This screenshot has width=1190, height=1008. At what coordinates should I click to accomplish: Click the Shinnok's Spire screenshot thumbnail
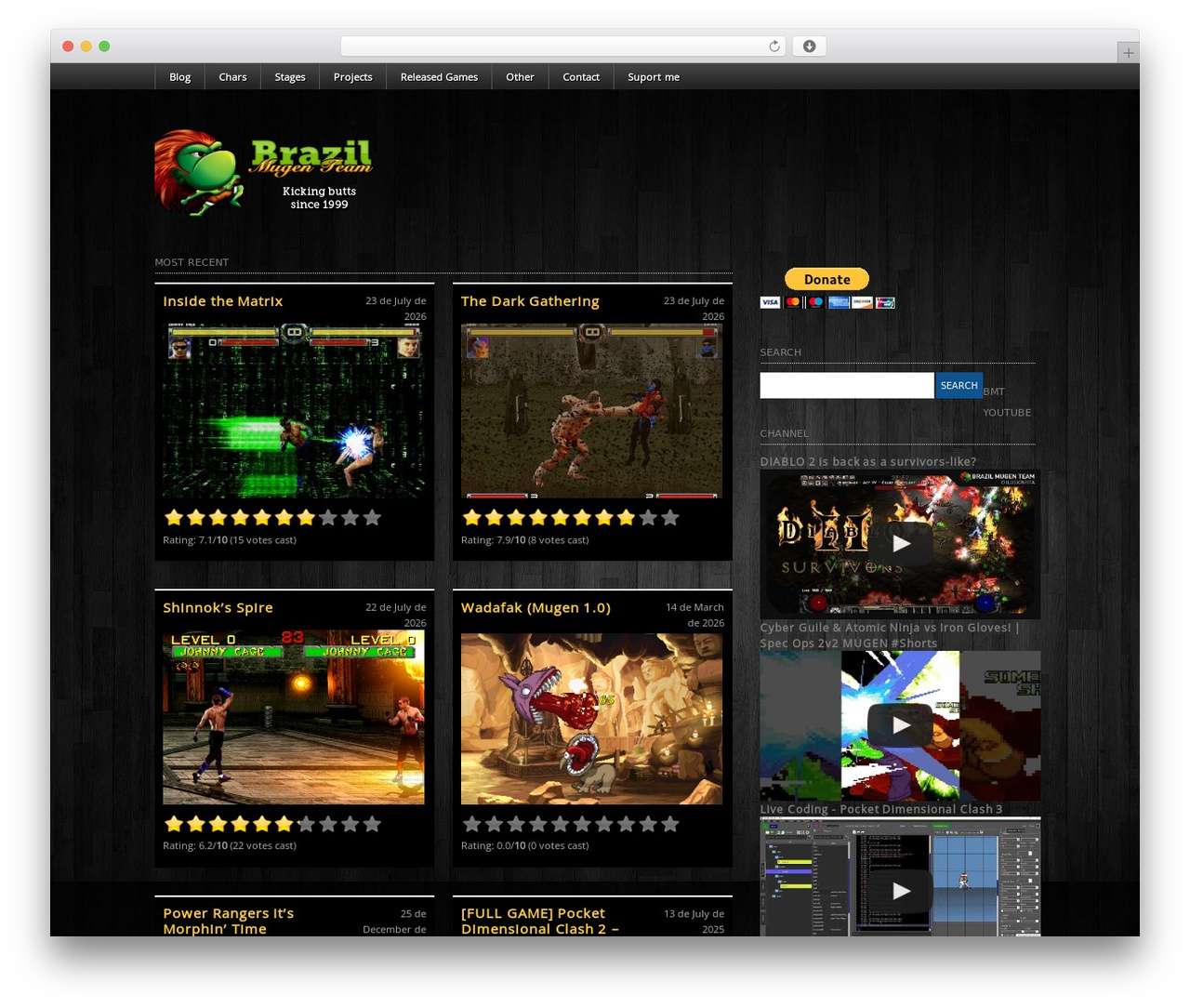click(x=294, y=718)
